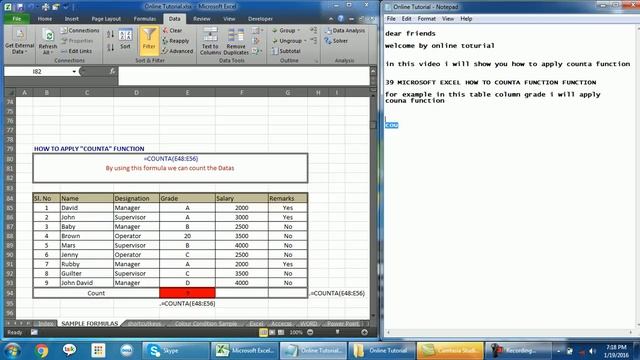Click Save icon in Quick Access Toolbar
This screenshot has width=640, height=360.
coord(20,7)
